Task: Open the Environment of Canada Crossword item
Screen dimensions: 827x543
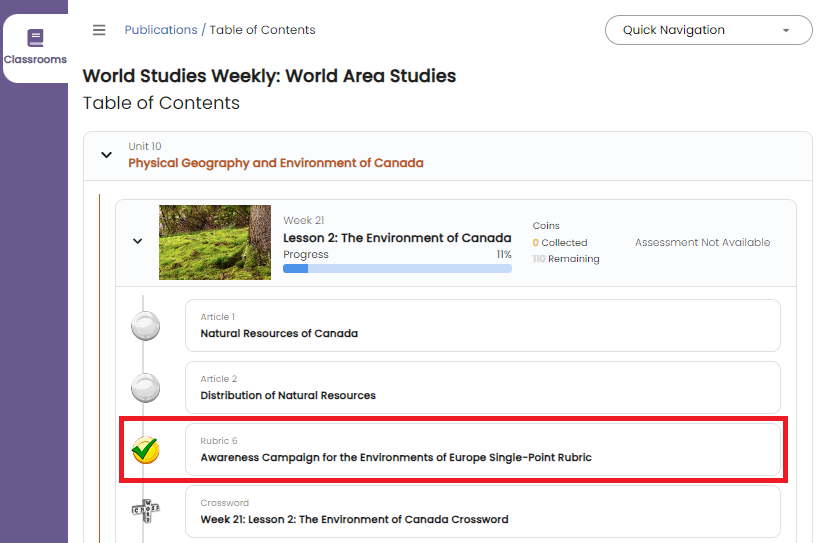Action: pyautogui.click(x=483, y=511)
